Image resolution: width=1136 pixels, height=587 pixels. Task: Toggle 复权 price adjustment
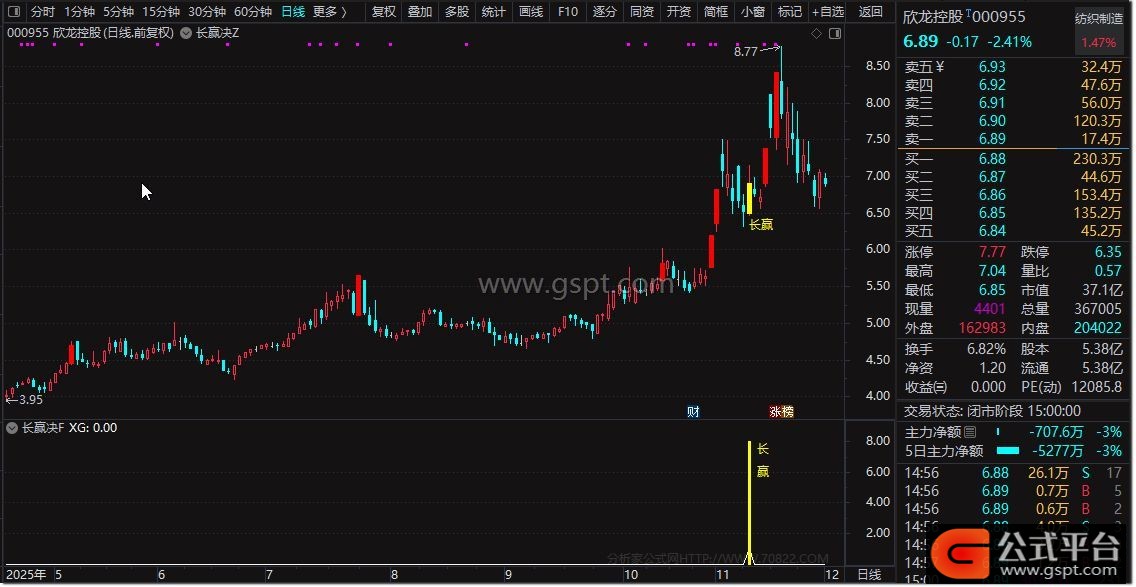383,12
